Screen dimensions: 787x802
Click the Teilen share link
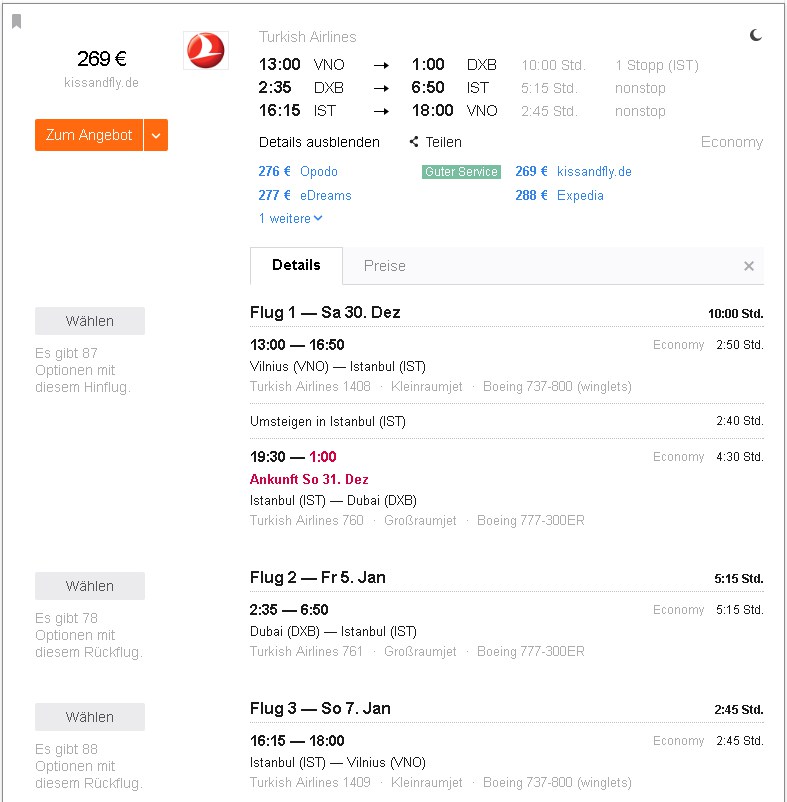[x=443, y=142]
